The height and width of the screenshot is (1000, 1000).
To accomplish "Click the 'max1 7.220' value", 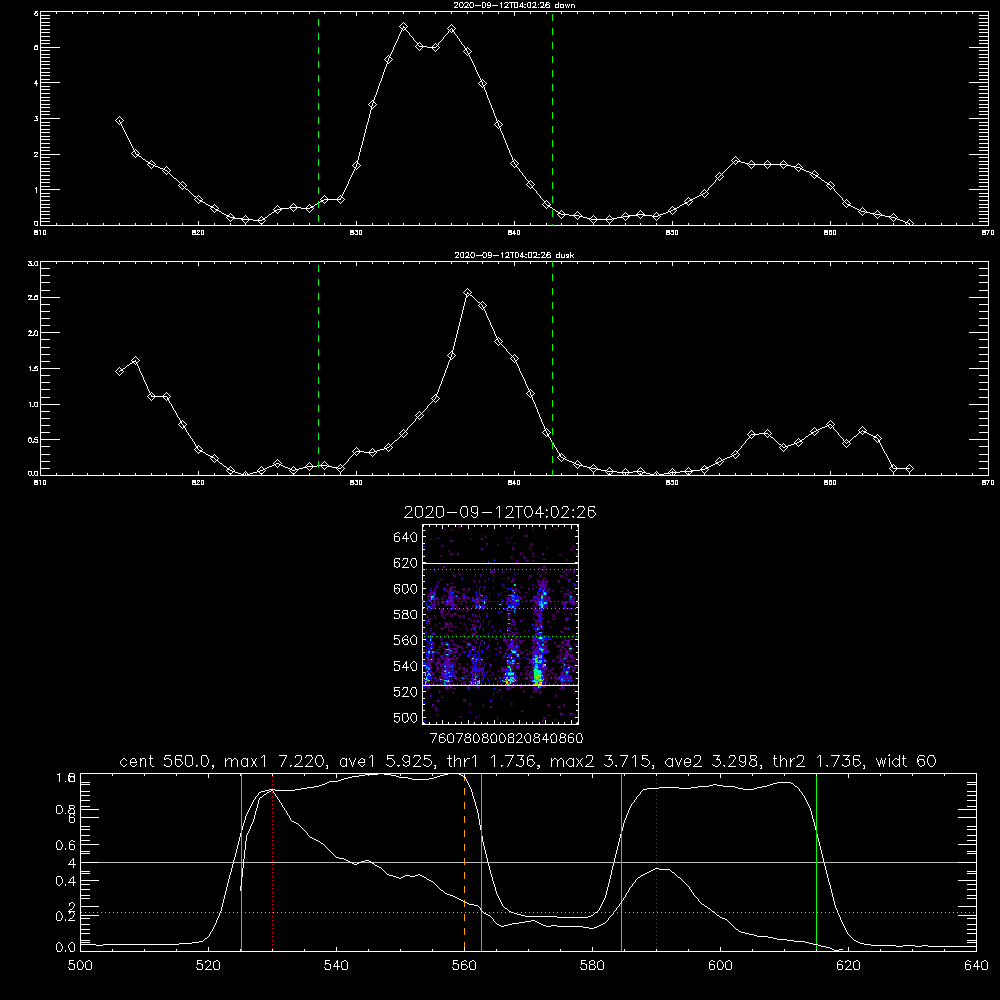I will click(276, 761).
